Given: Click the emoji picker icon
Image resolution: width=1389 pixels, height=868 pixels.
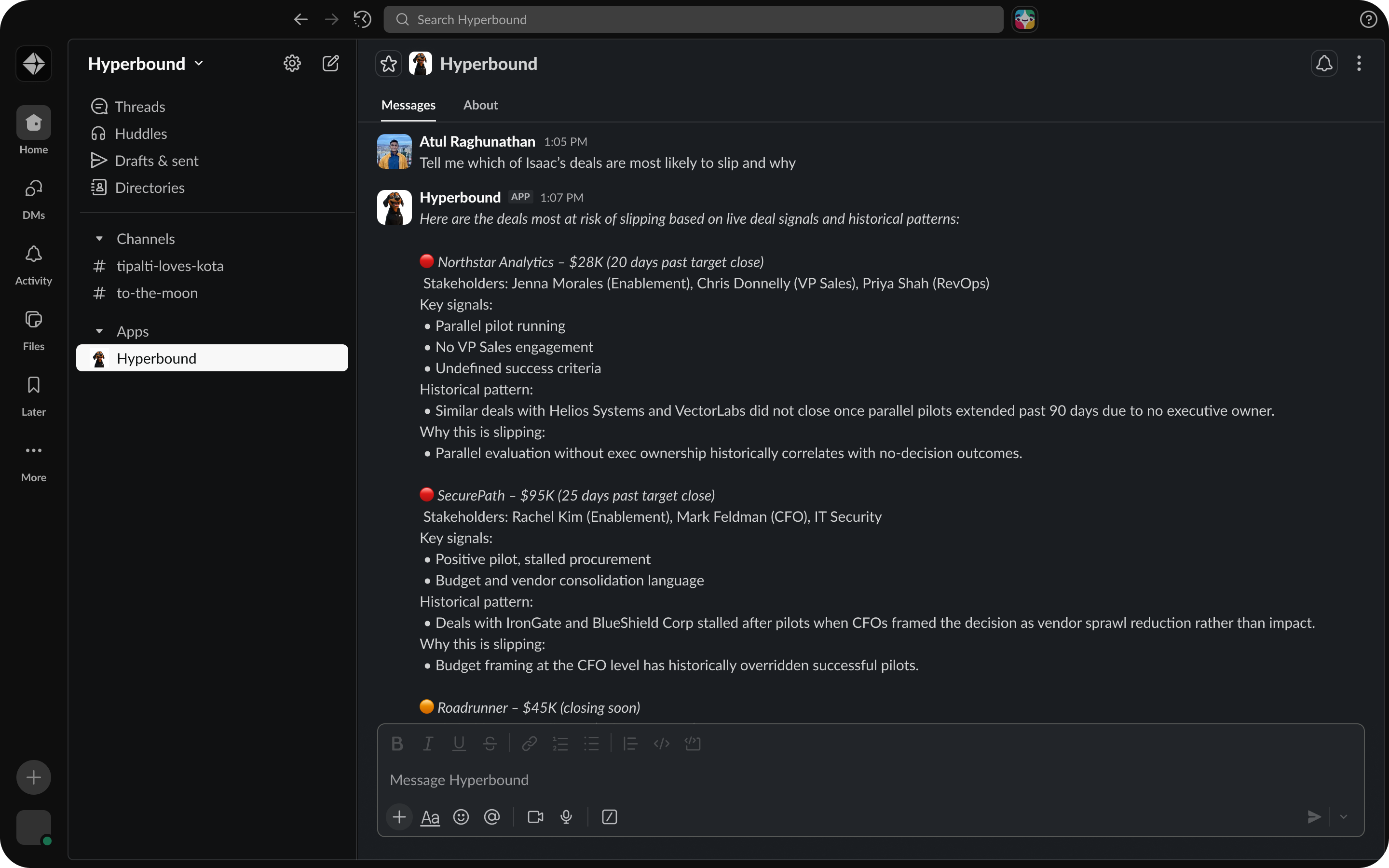Looking at the screenshot, I should pos(461,817).
